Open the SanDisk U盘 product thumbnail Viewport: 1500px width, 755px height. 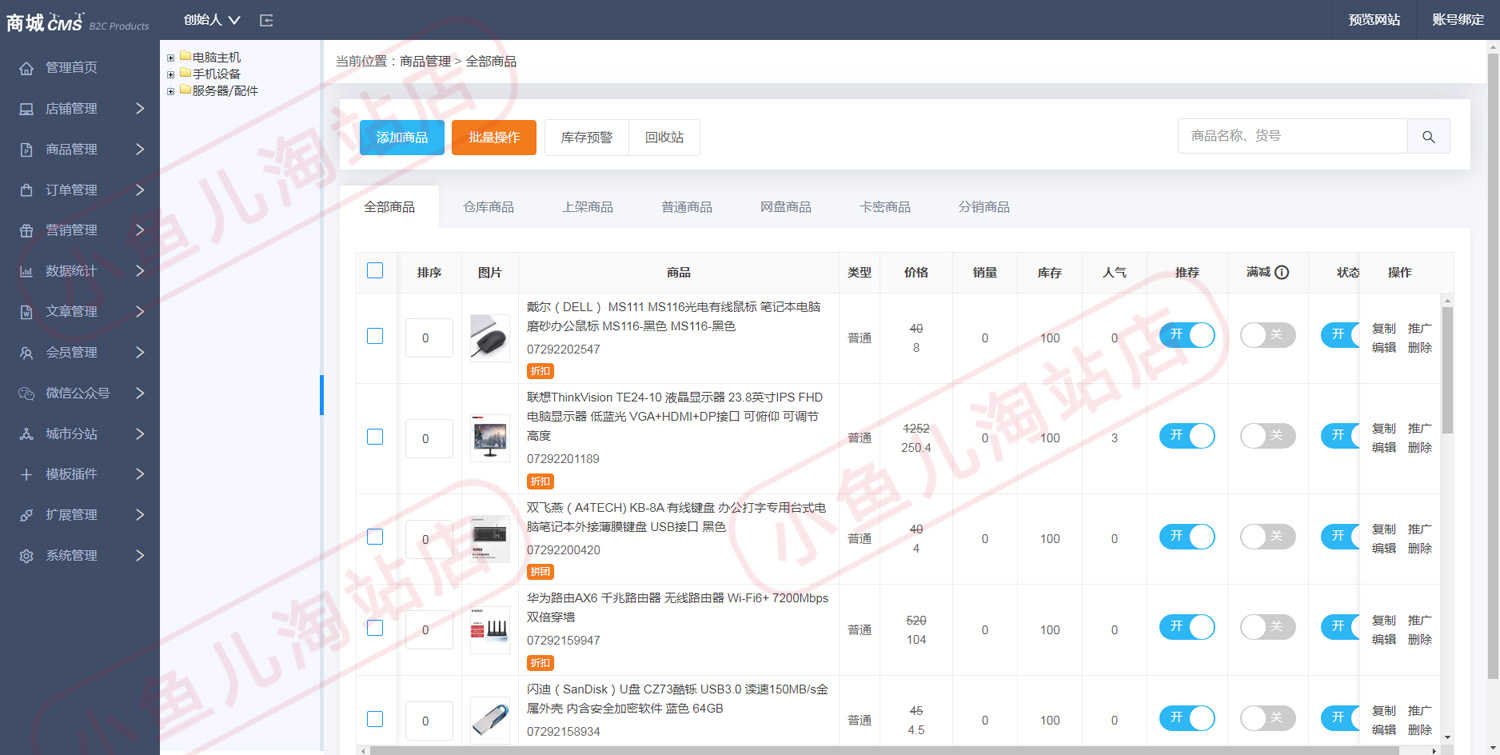click(490, 720)
